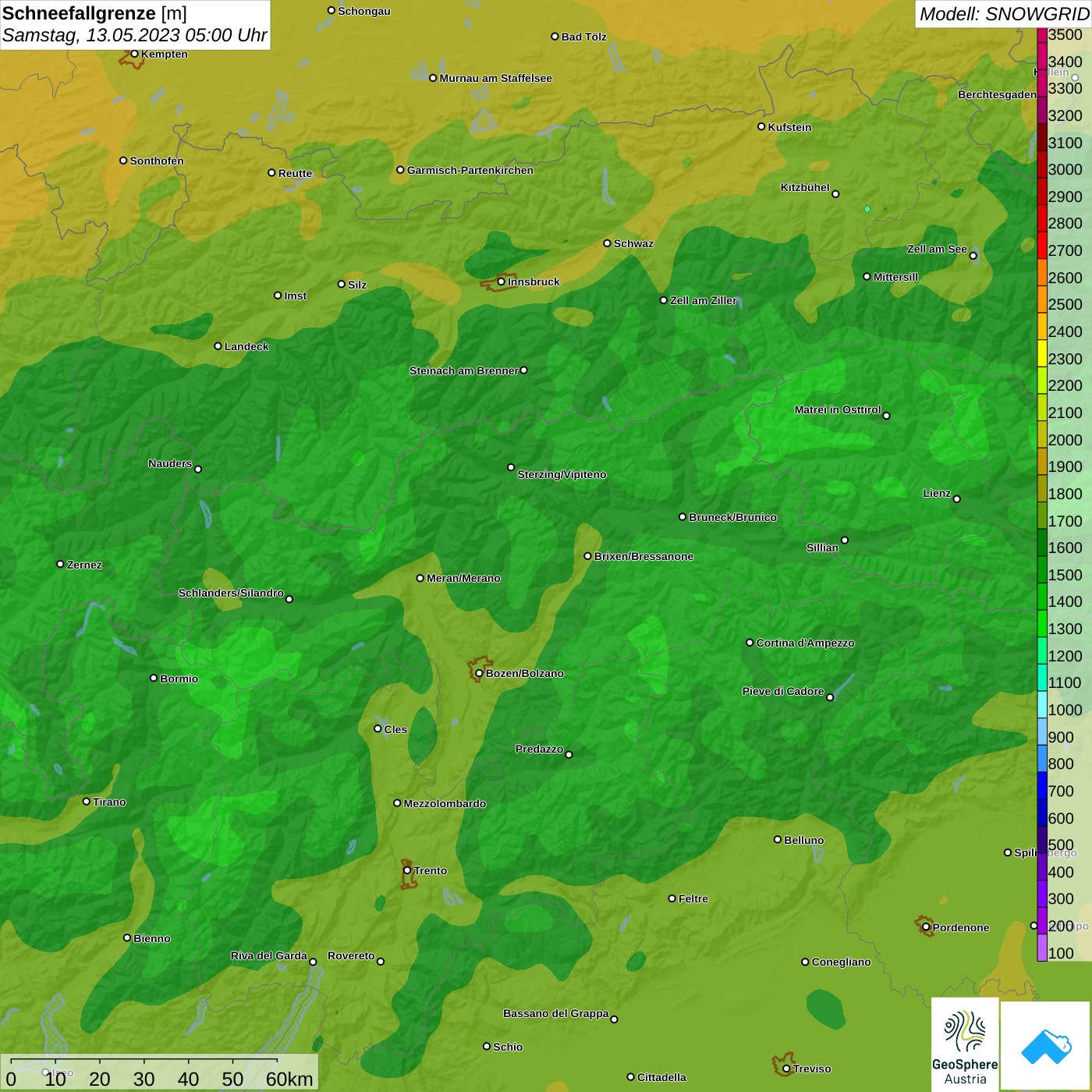This screenshot has width=1092, height=1092.
Task: Click the Pieve di Cadore label
Action: pos(783,691)
